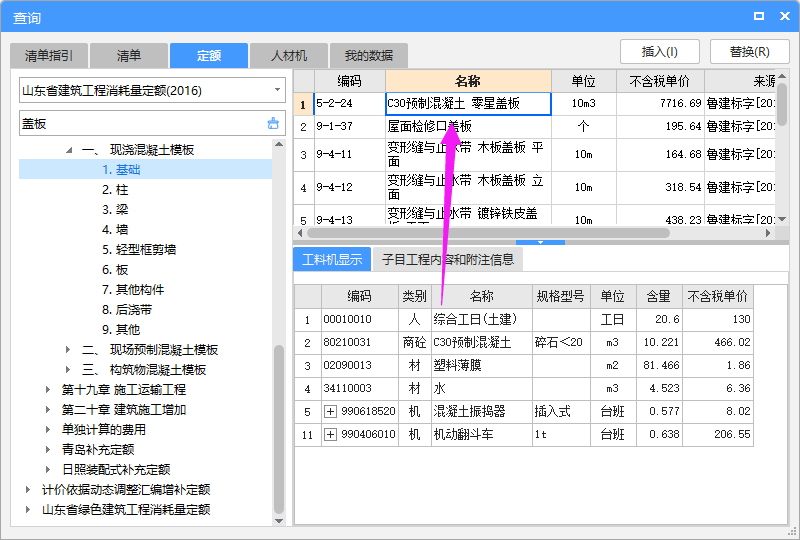This screenshot has width=800, height=540.
Task: Select code cell 9-4-11
Action: tap(349, 154)
